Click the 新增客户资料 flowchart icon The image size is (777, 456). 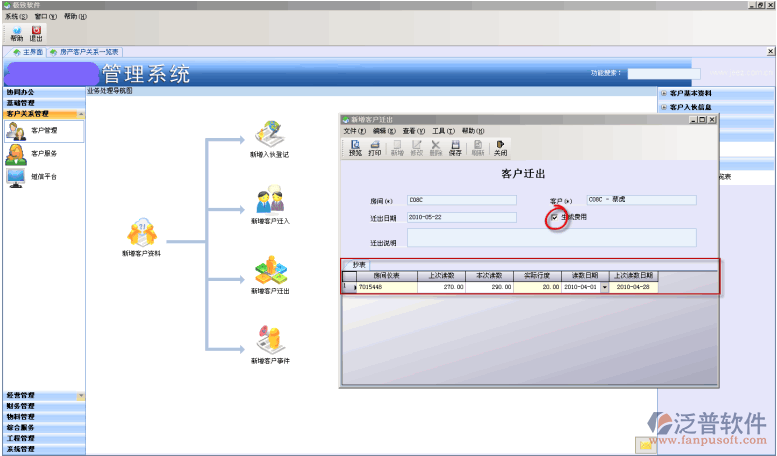point(142,232)
